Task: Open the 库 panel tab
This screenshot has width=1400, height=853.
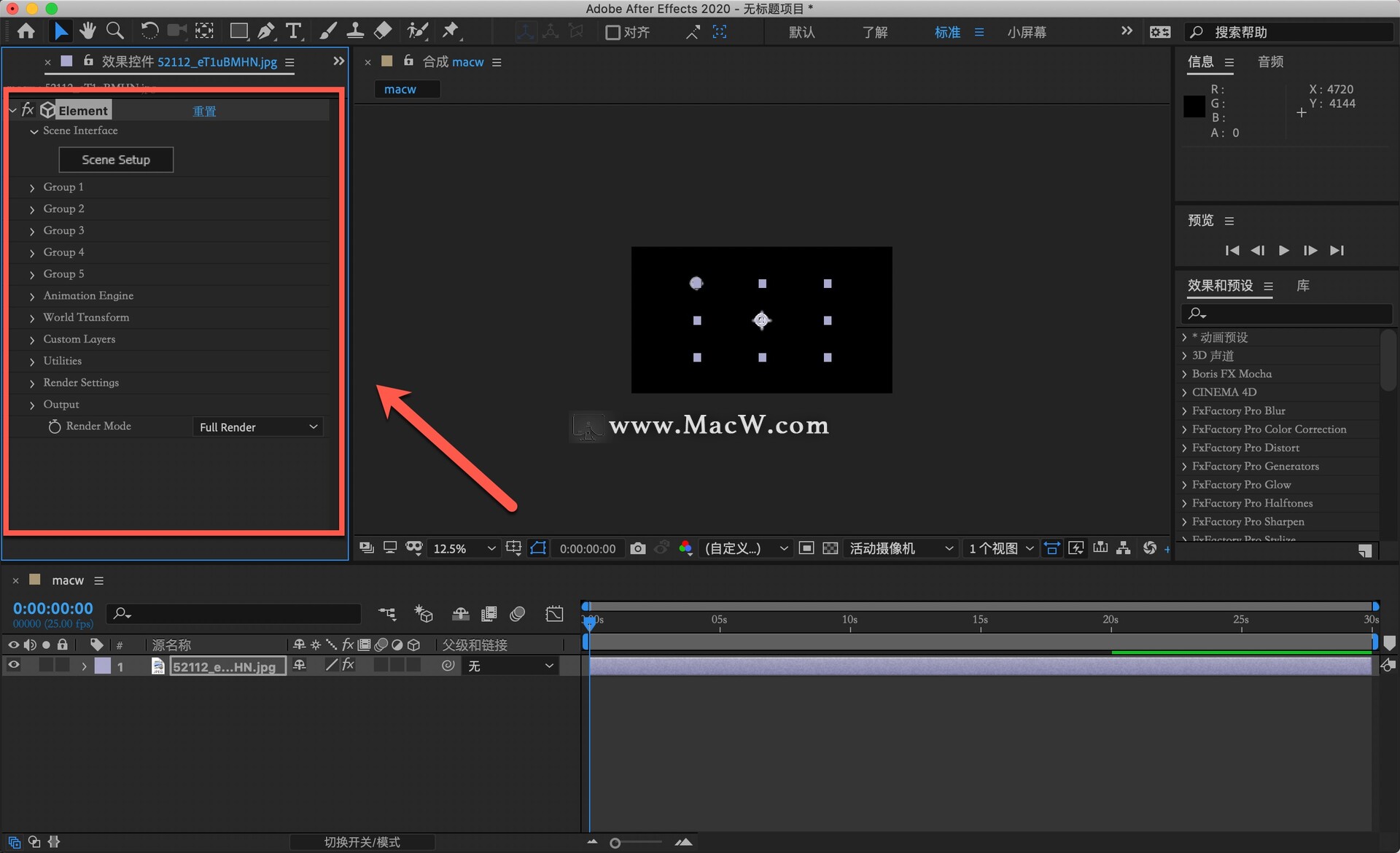Action: pyautogui.click(x=1303, y=286)
